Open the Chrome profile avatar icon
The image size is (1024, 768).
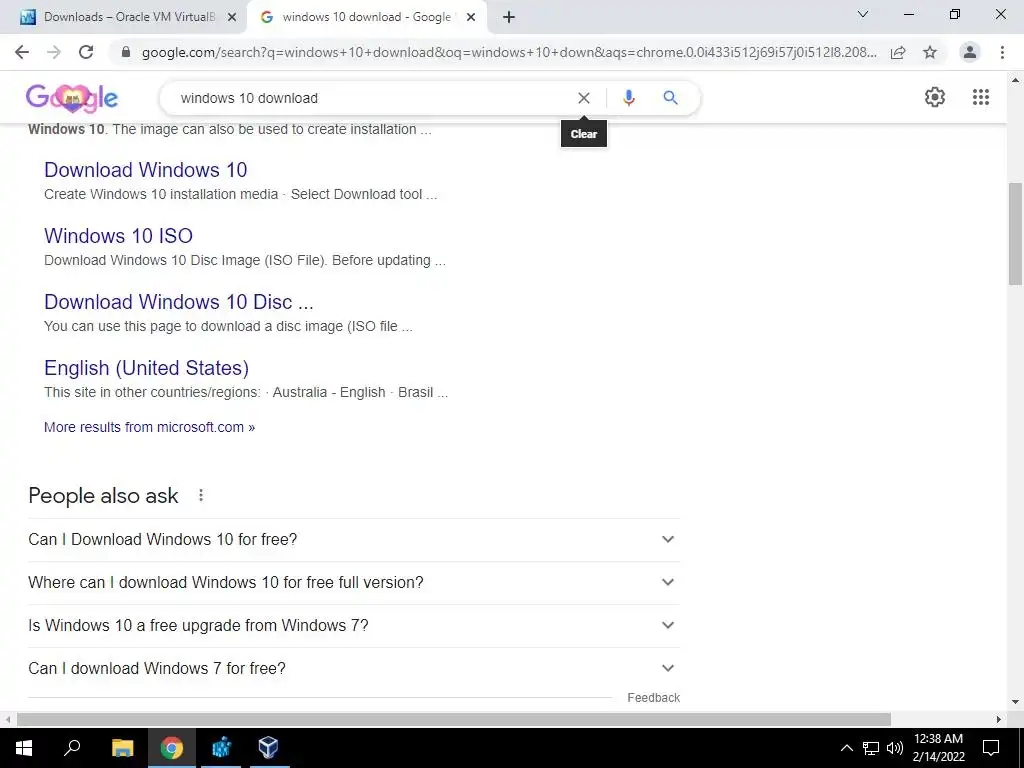click(x=970, y=52)
